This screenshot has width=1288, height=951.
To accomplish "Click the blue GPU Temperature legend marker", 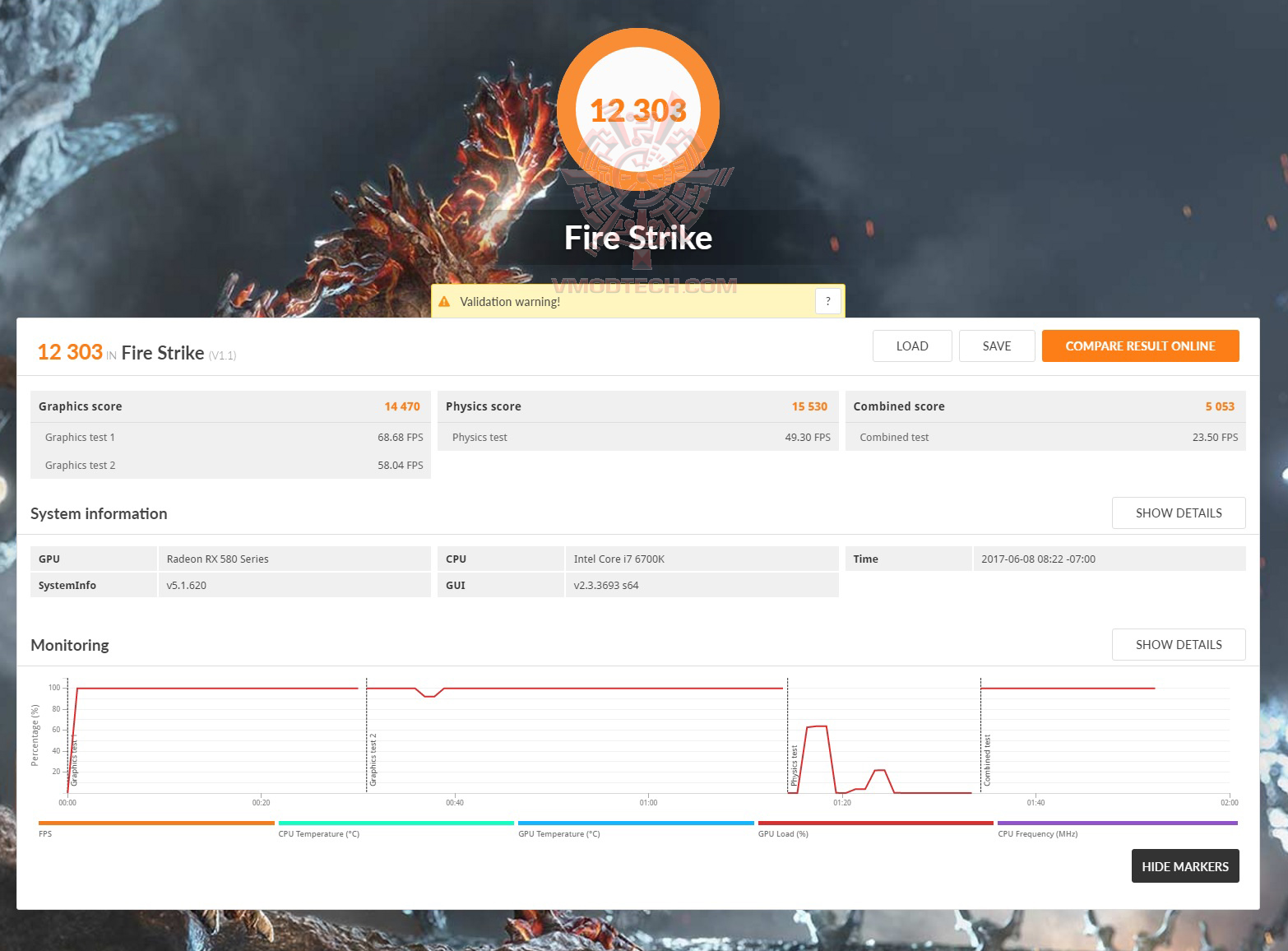I will click(x=635, y=822).
